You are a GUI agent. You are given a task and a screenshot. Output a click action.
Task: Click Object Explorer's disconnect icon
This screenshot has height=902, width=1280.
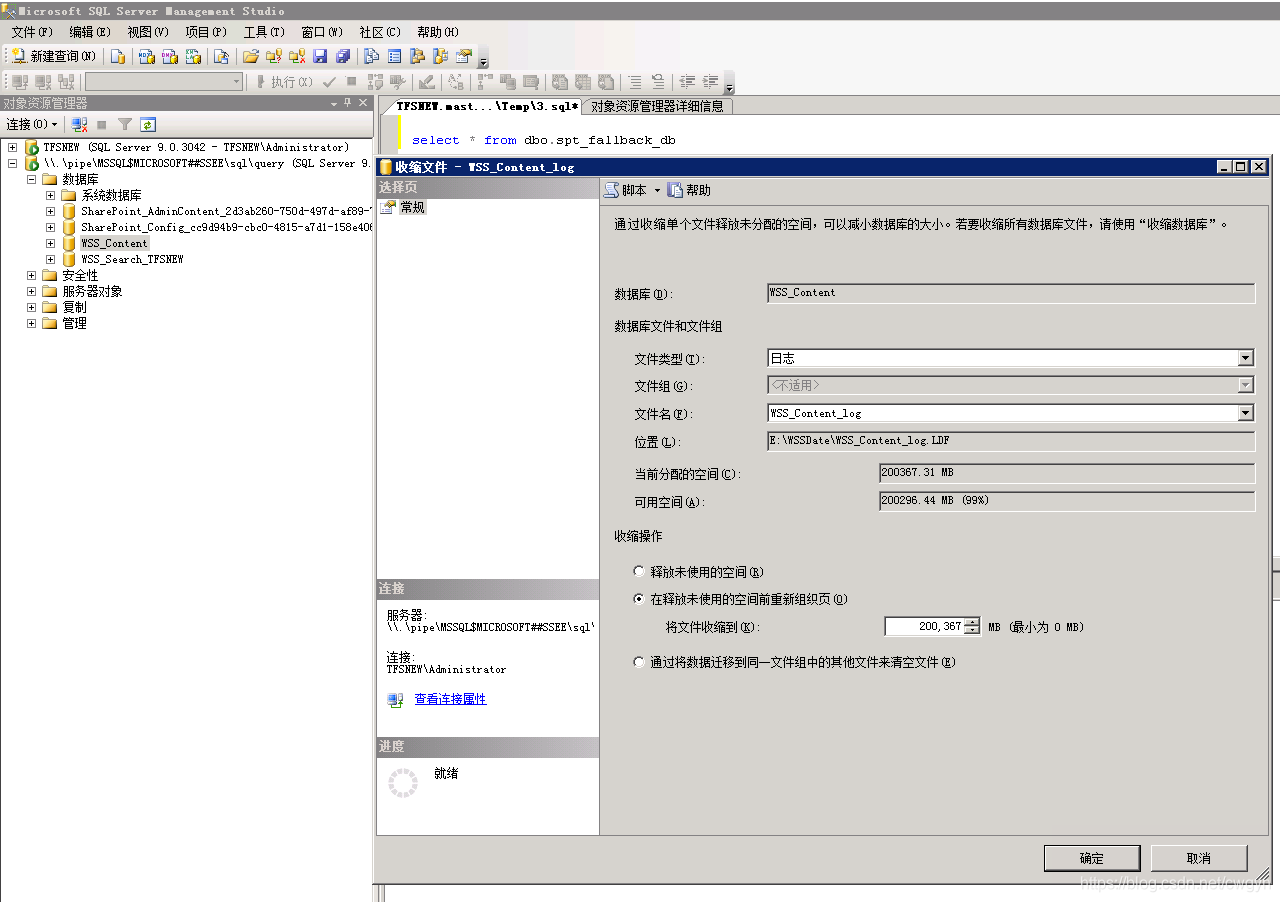[80, 125]
